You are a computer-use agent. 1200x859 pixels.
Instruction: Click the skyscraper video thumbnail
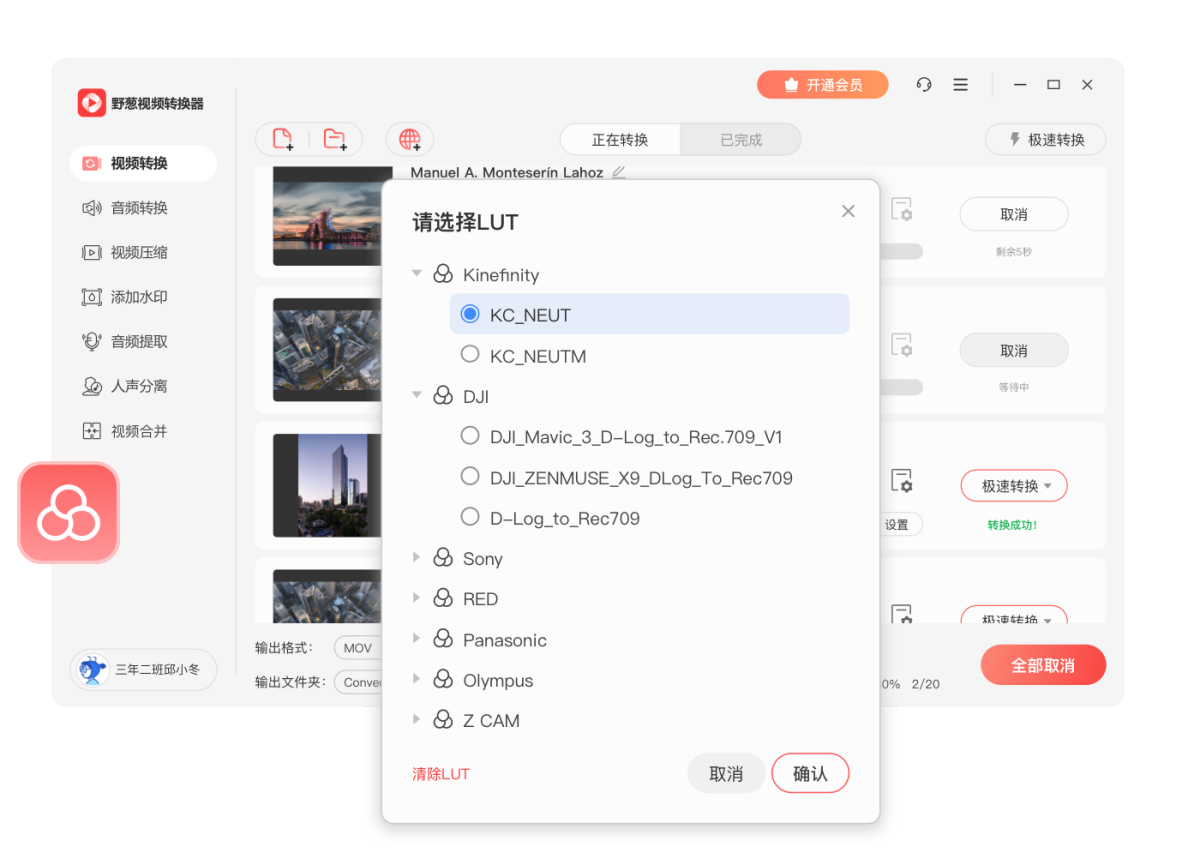point(327,485)
